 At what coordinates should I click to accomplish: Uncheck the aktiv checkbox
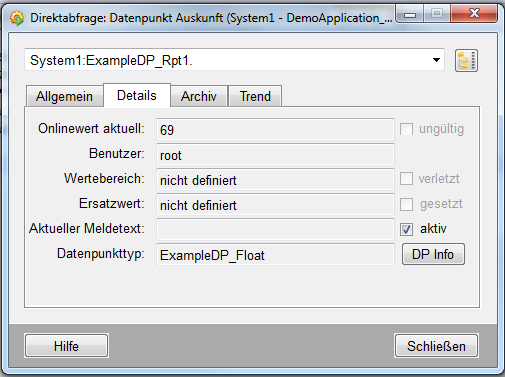coord(406,229)
